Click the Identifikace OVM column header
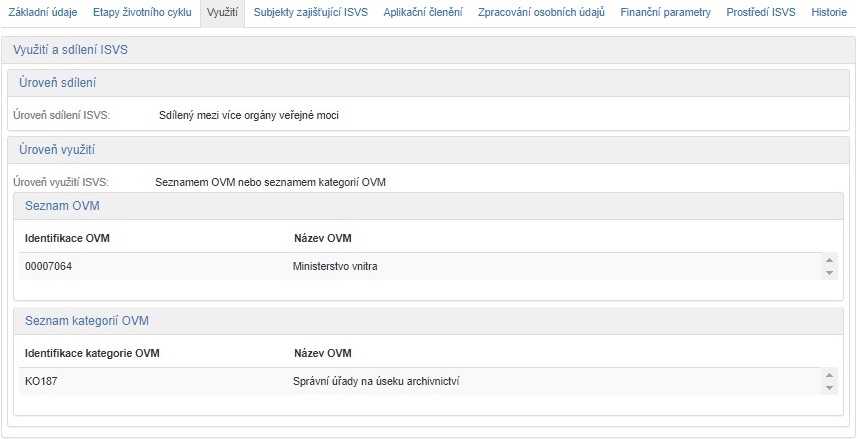This screenshot has height=439, width=858. click(67, 238)
